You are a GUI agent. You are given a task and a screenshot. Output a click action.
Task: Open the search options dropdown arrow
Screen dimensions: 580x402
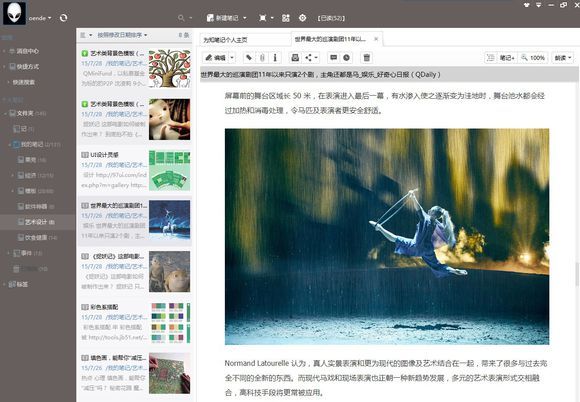(190, 18)
